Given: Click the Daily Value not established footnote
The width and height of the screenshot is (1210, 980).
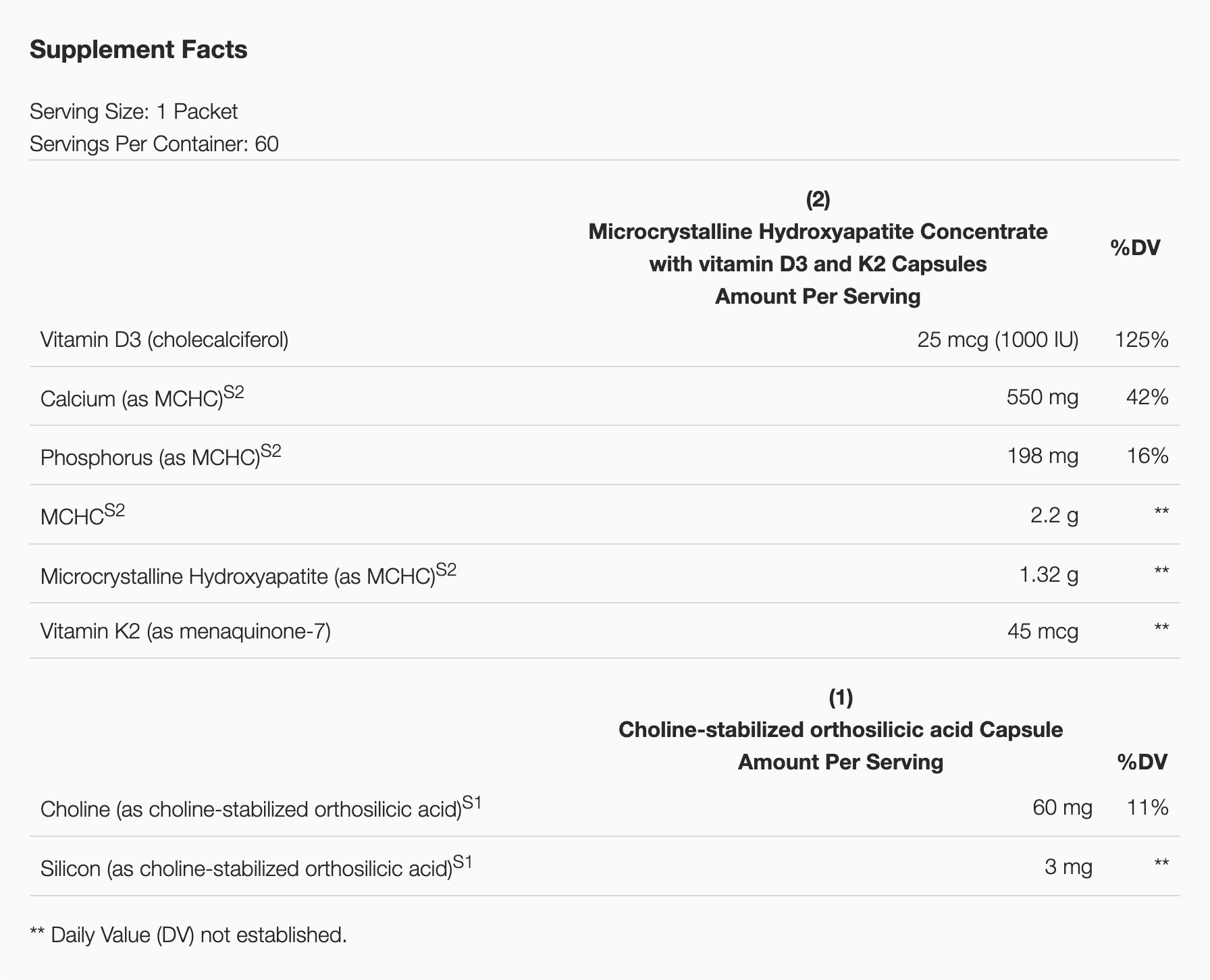Looking at the screenshot, I should click(x=188, y=935).
